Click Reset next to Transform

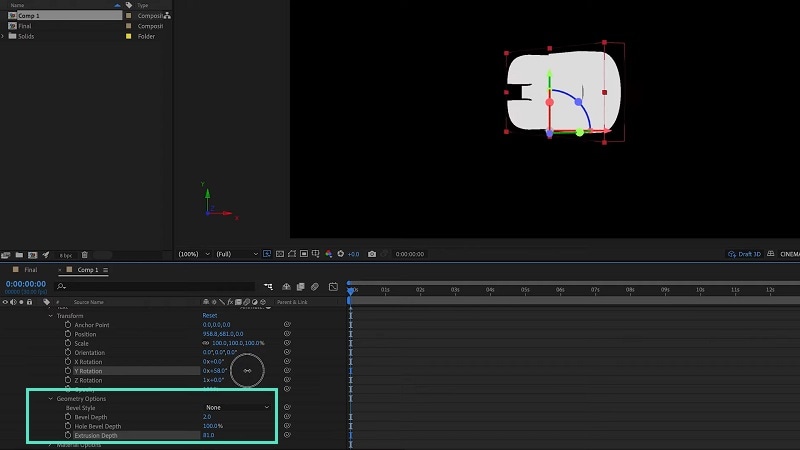coord(210,316)
